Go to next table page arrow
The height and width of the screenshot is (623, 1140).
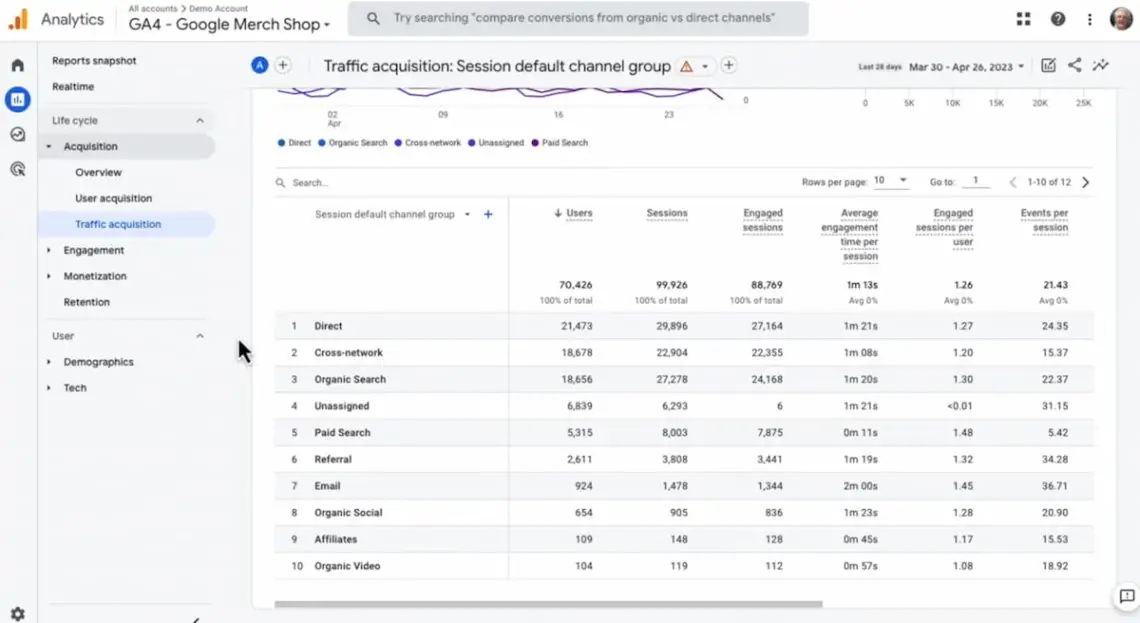1085,182
